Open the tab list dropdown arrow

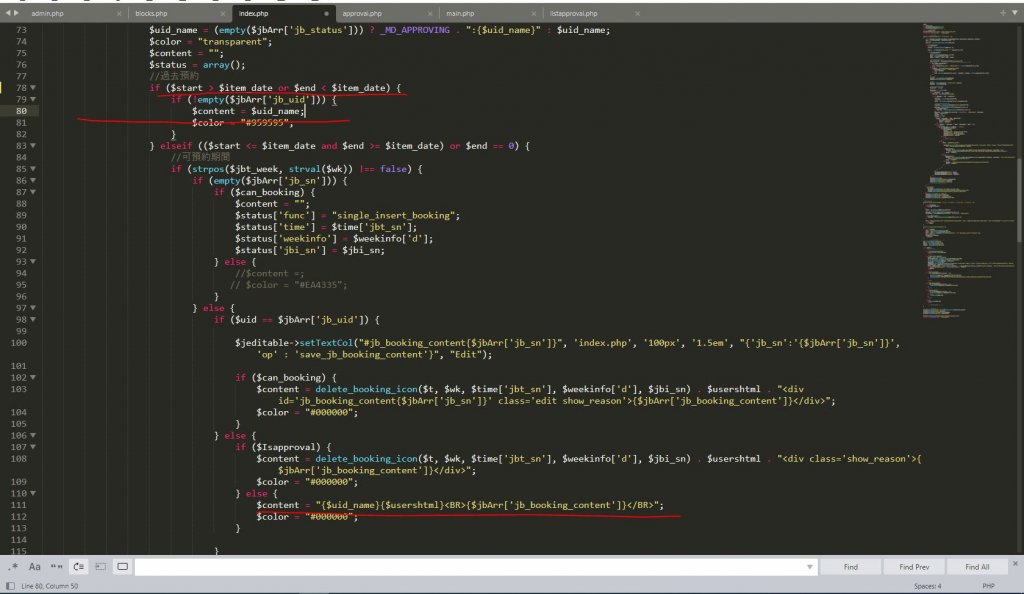pyautogui.click(x=1015, y=12)
